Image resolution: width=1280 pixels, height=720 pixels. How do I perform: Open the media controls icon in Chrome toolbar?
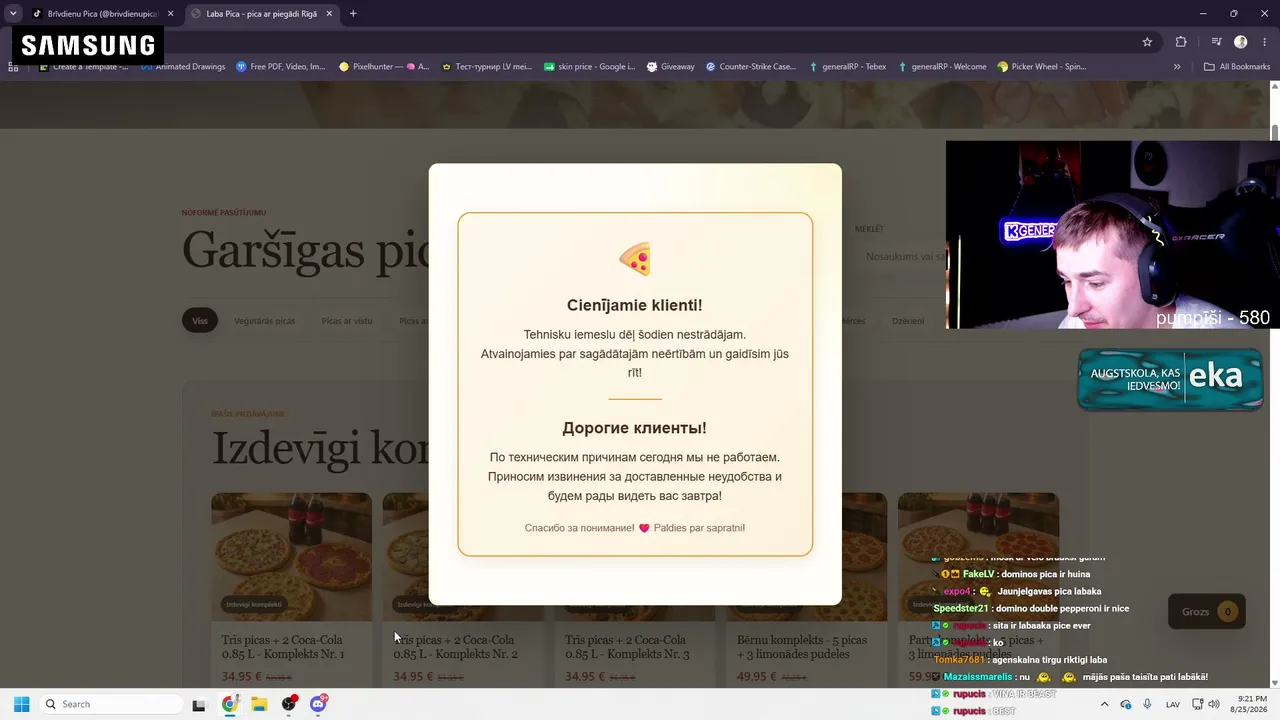[x=1216, y=42]
